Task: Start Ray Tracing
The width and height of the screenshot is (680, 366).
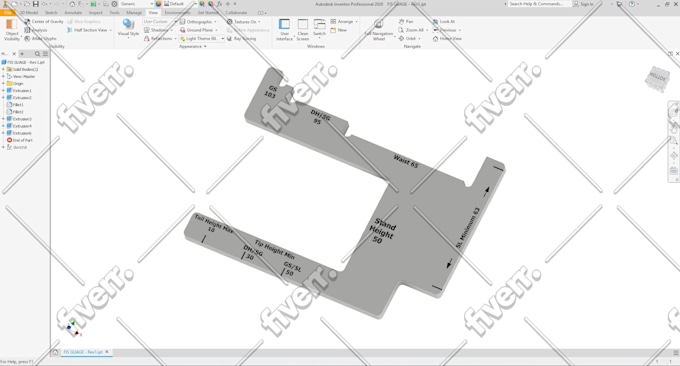Action: 242,39
